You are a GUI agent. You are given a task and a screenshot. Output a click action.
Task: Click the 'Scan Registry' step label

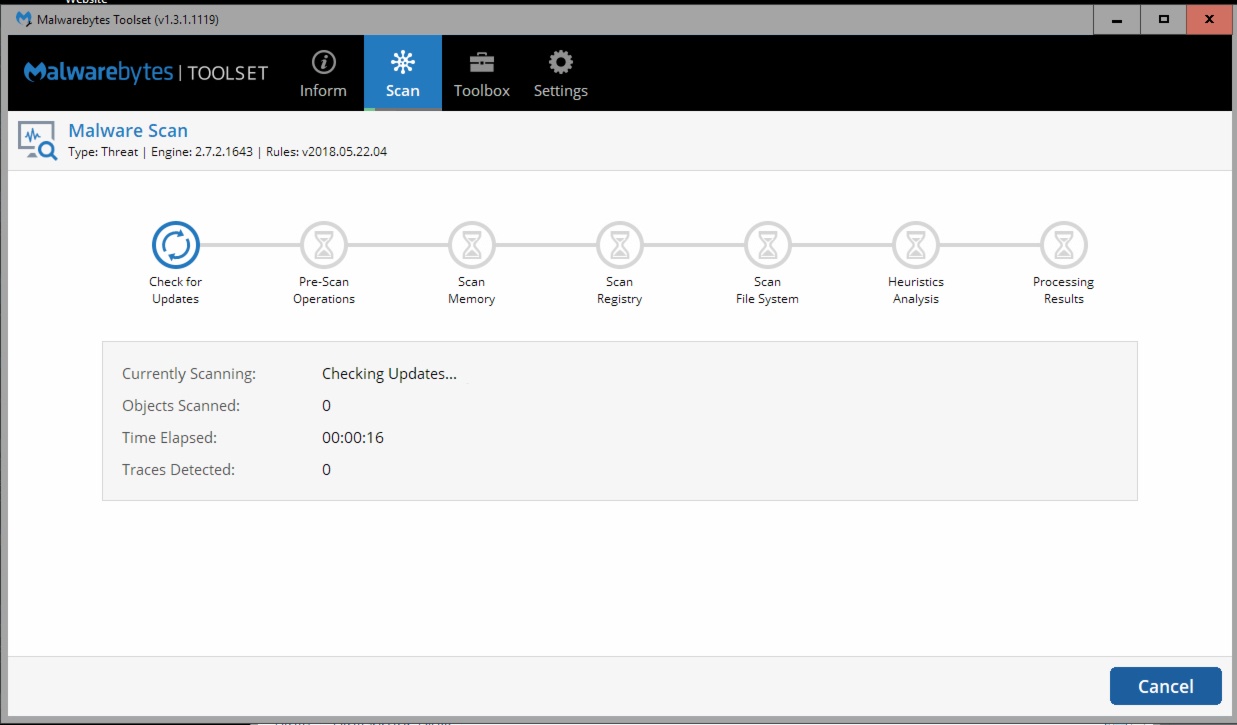[620, 290]
